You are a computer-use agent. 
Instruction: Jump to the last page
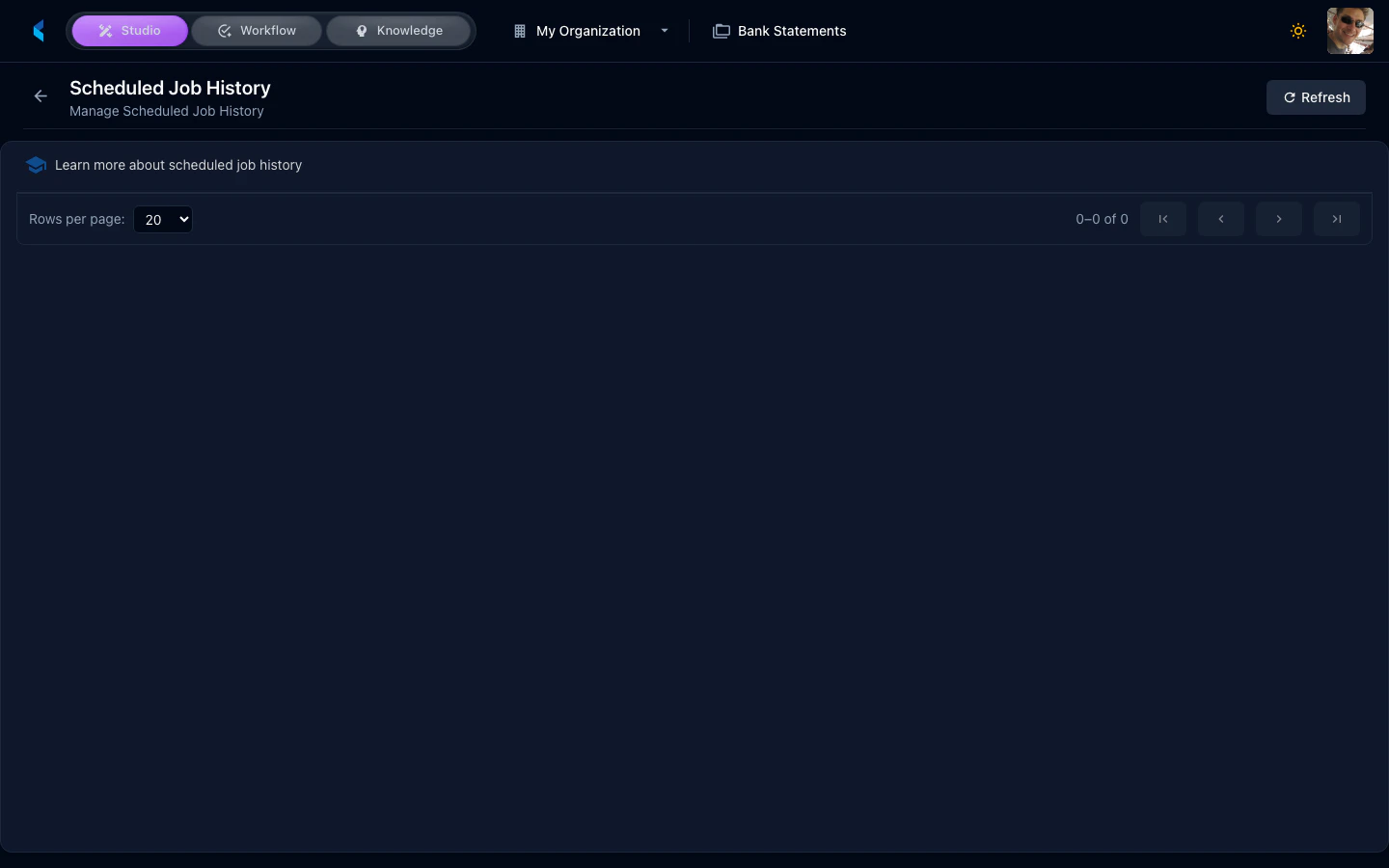point(1337,219)
